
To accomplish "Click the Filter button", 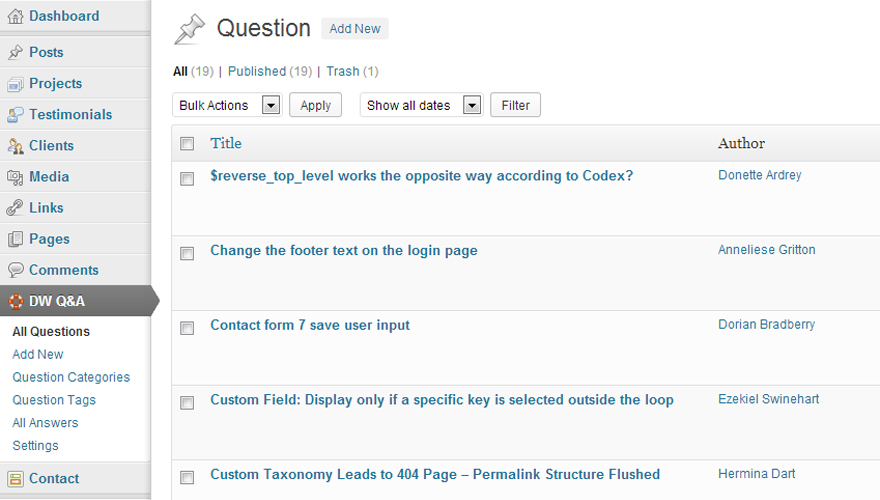I will 515,105.
